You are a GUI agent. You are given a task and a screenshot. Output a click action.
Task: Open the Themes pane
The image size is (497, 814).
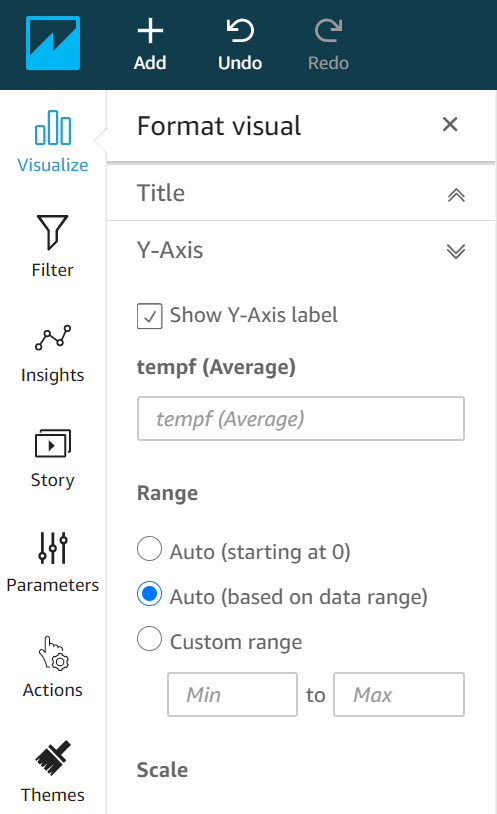click(x=52, y=772)
